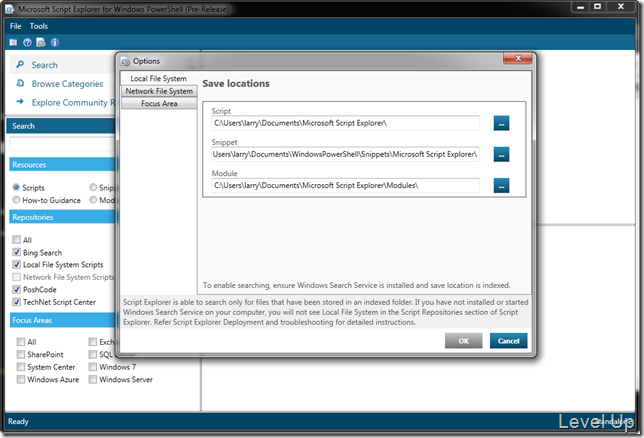This screenshot has height=438, width=644.
Task: Check the All repositories checkbox
Action: pyautogui.click(x=16, y=240)
